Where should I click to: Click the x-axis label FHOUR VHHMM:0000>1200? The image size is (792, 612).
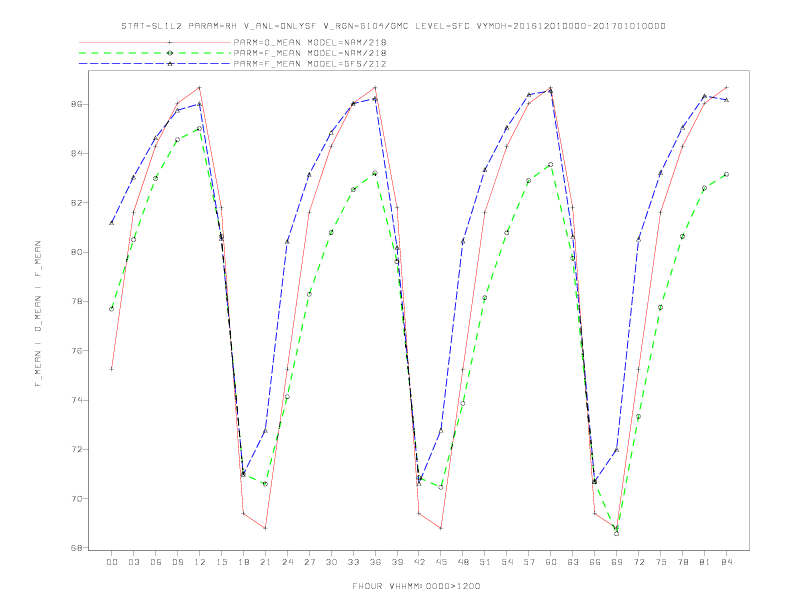coord(416,586)
